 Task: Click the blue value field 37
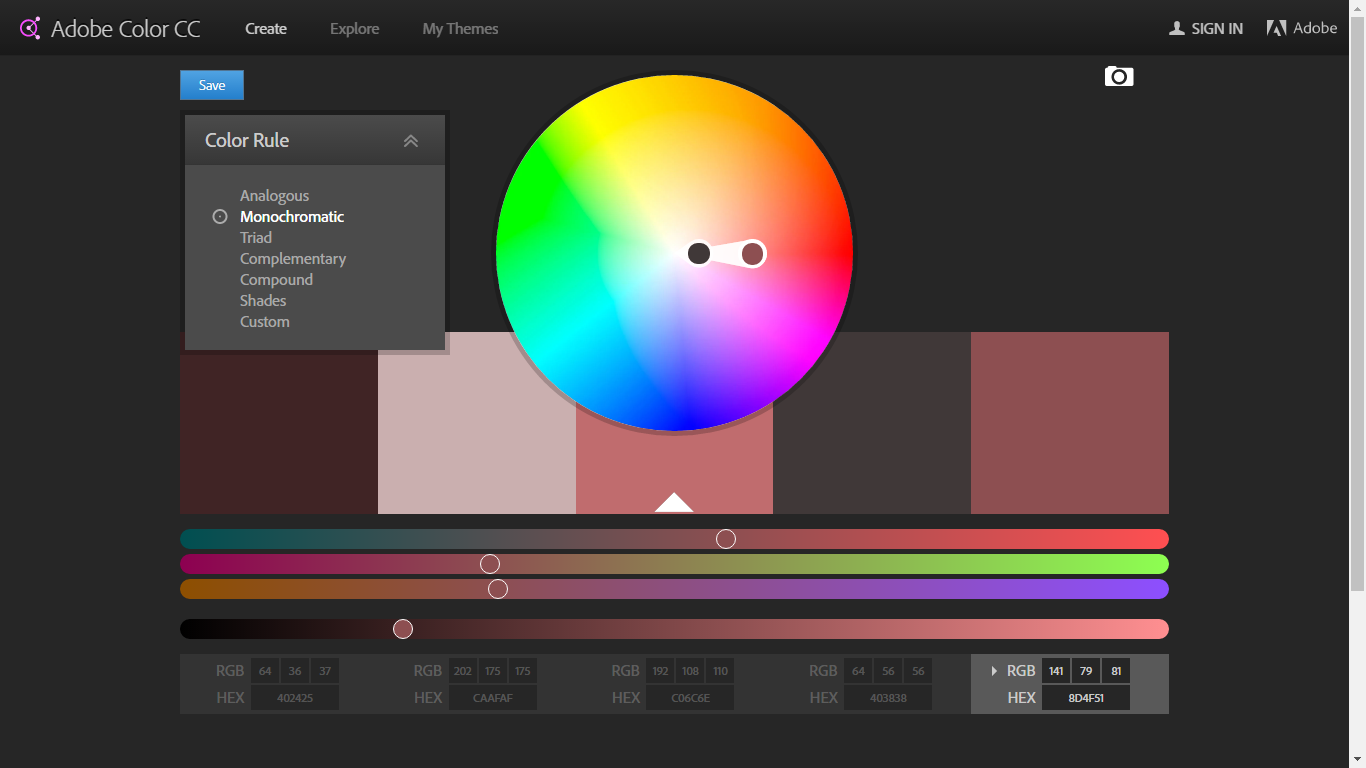(x=325, y=671)
